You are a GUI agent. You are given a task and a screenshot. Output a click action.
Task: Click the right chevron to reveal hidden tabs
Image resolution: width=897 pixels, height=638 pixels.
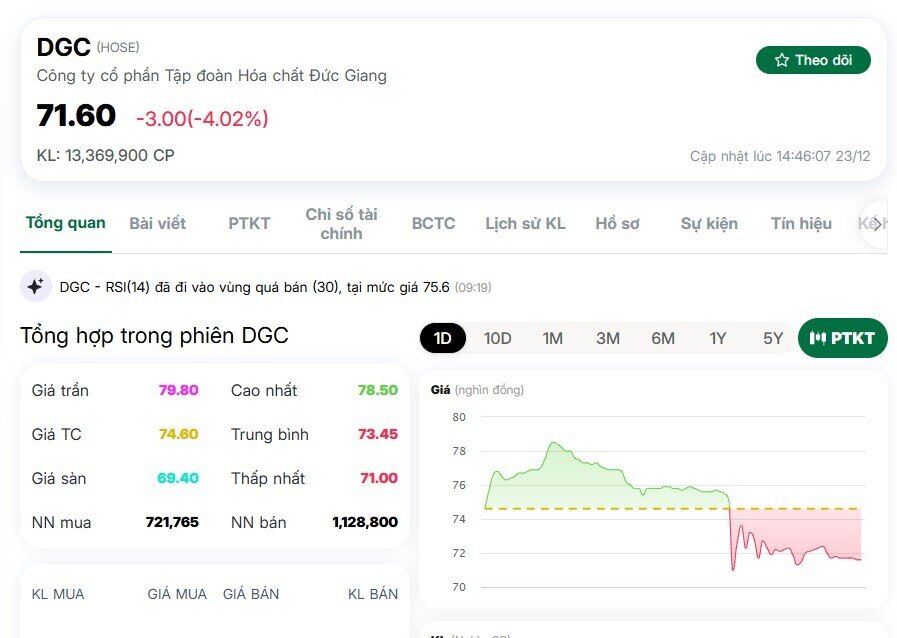pos(879,224)
